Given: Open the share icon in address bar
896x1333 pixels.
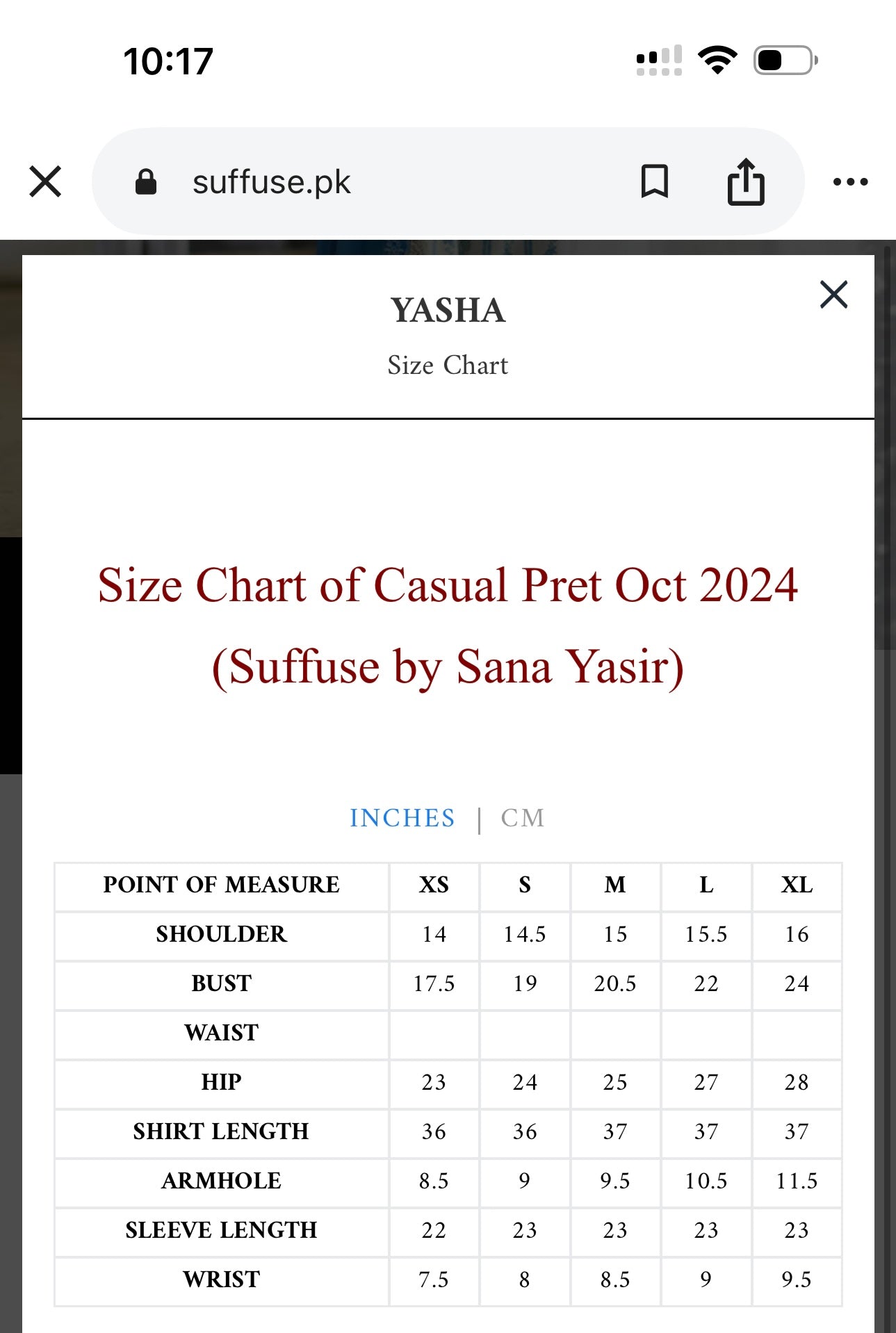Looking at the screenshot, I should tap(746, 181).
